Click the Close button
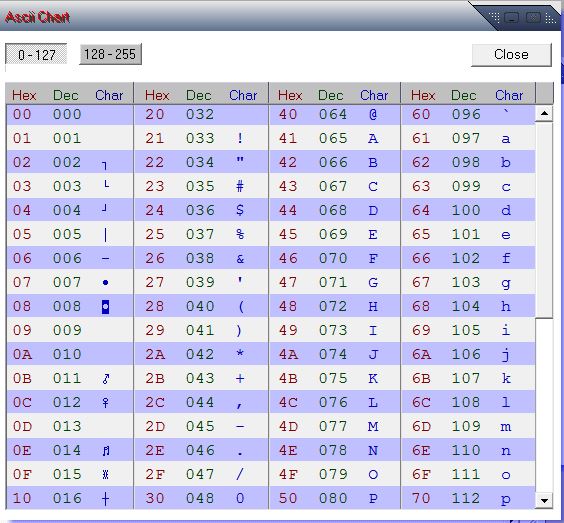564x523 pixels. [511, 55]
